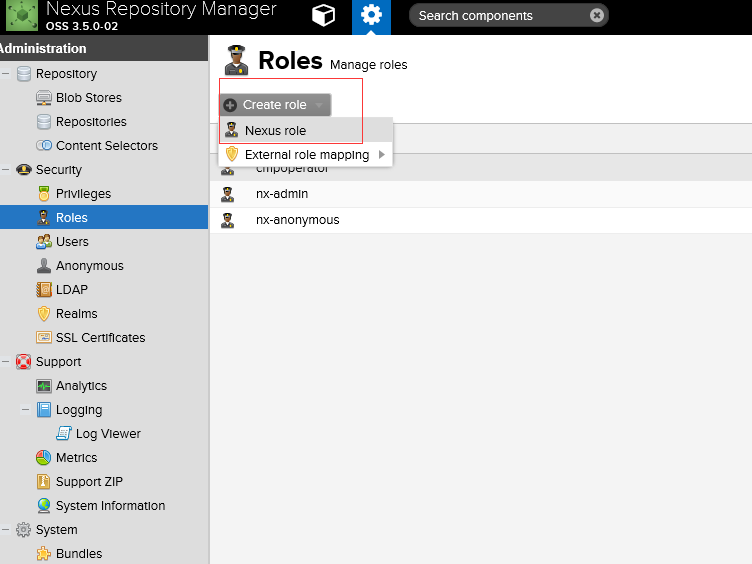
Task: Open Privileges page
Action: (83, 194)
